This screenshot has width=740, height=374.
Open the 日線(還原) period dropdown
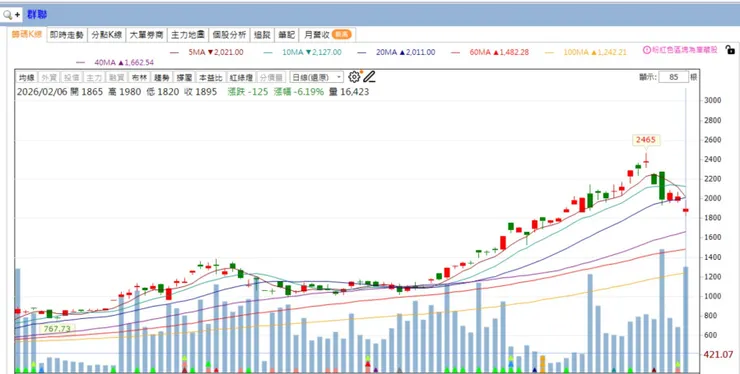316,77
